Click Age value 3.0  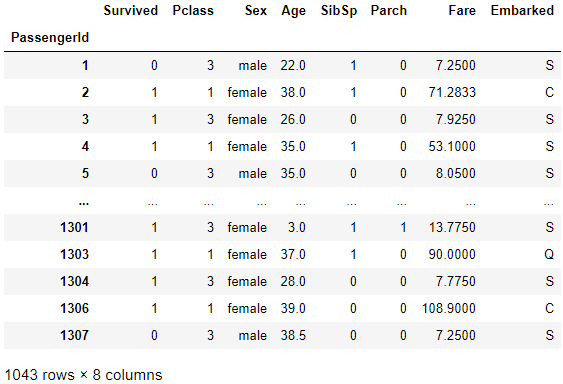297,227
